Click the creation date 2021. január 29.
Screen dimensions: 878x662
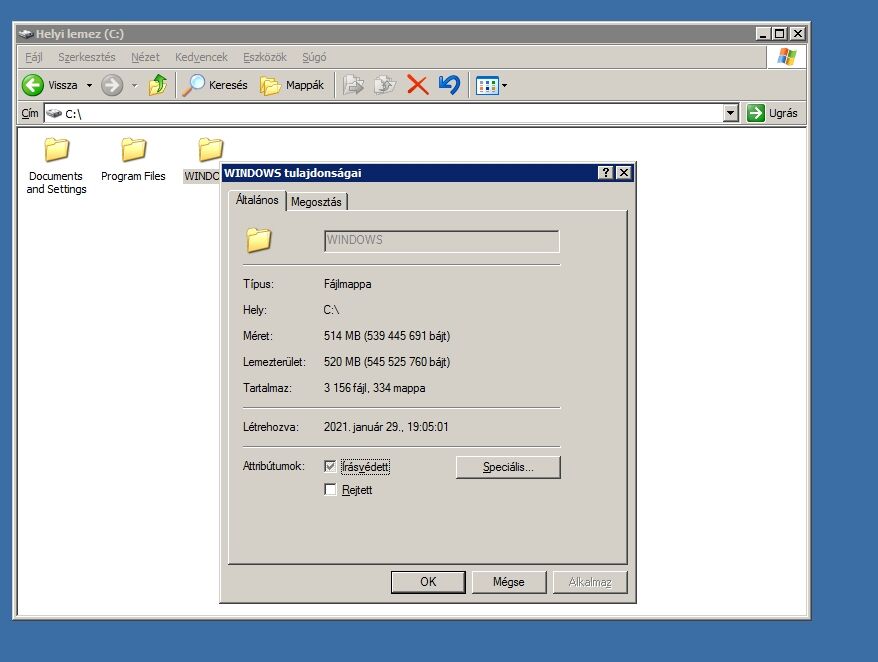386,427
